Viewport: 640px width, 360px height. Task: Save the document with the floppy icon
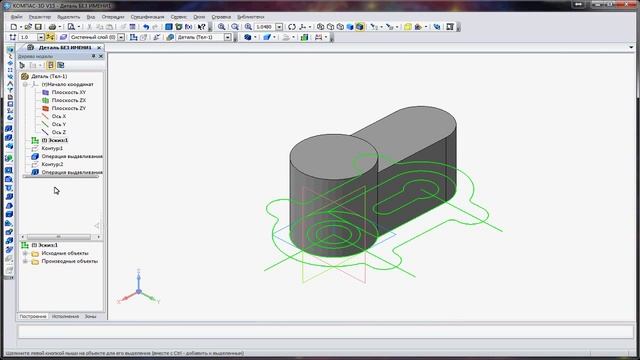click(38, 27)
